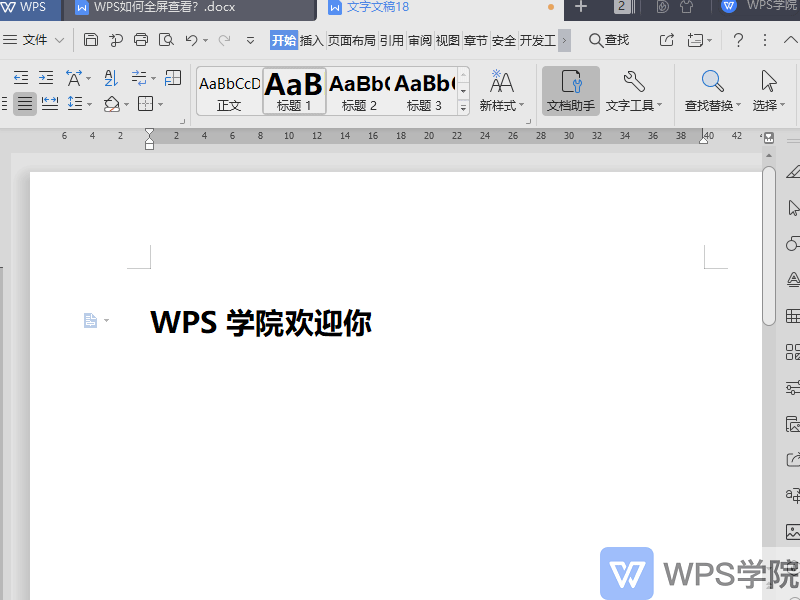The width and height of the screenshot is (800, 600).
Task: Click the increase indent icon
Action: coord(46,77)
